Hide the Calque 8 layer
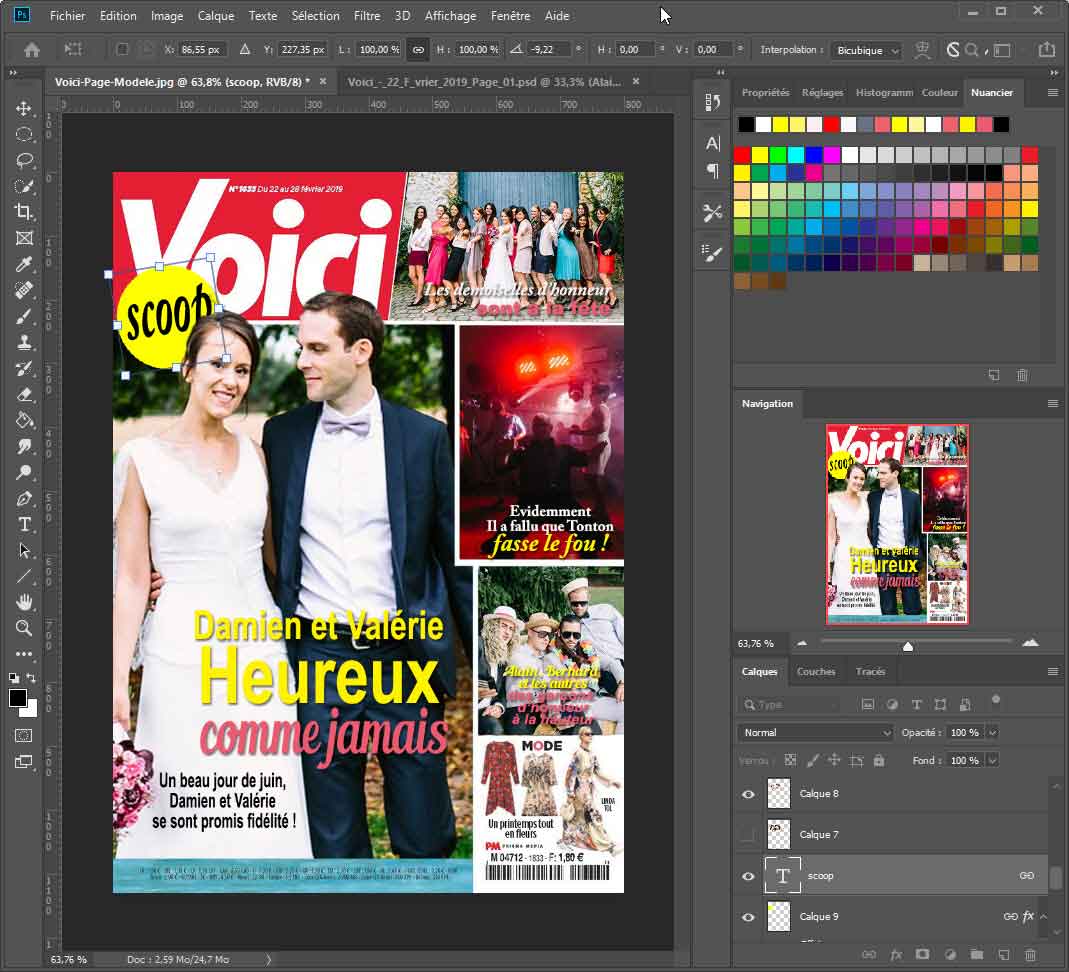 point(748,794)
